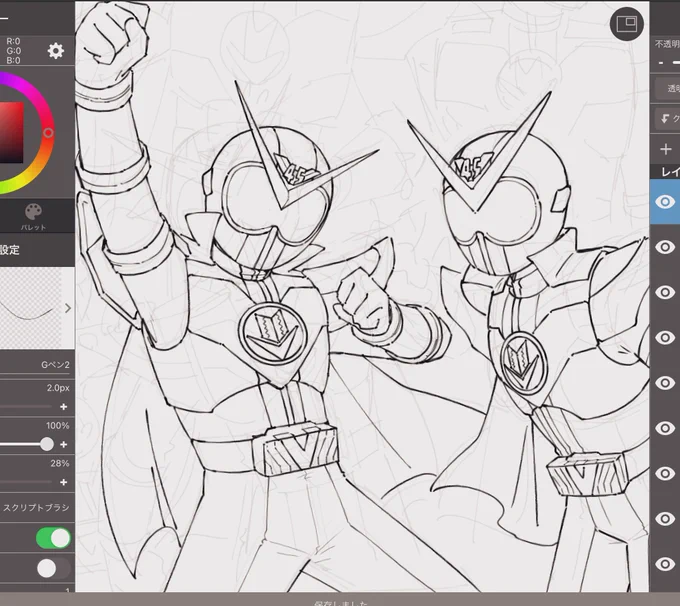Pick a shade in the red saturation square
This screenshot has width=680, height=606.
pyautogui.click(x=12, y=133)
